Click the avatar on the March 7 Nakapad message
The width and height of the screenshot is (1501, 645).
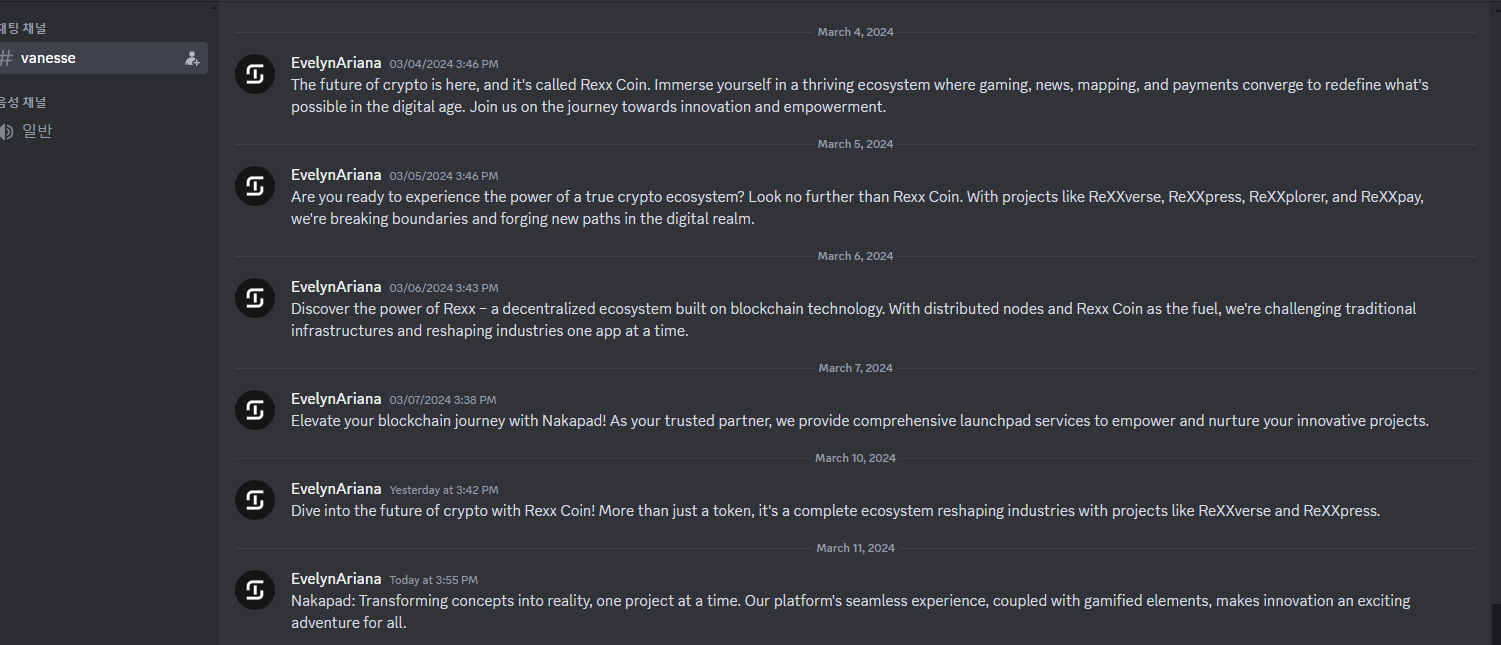tap(255, 410)
